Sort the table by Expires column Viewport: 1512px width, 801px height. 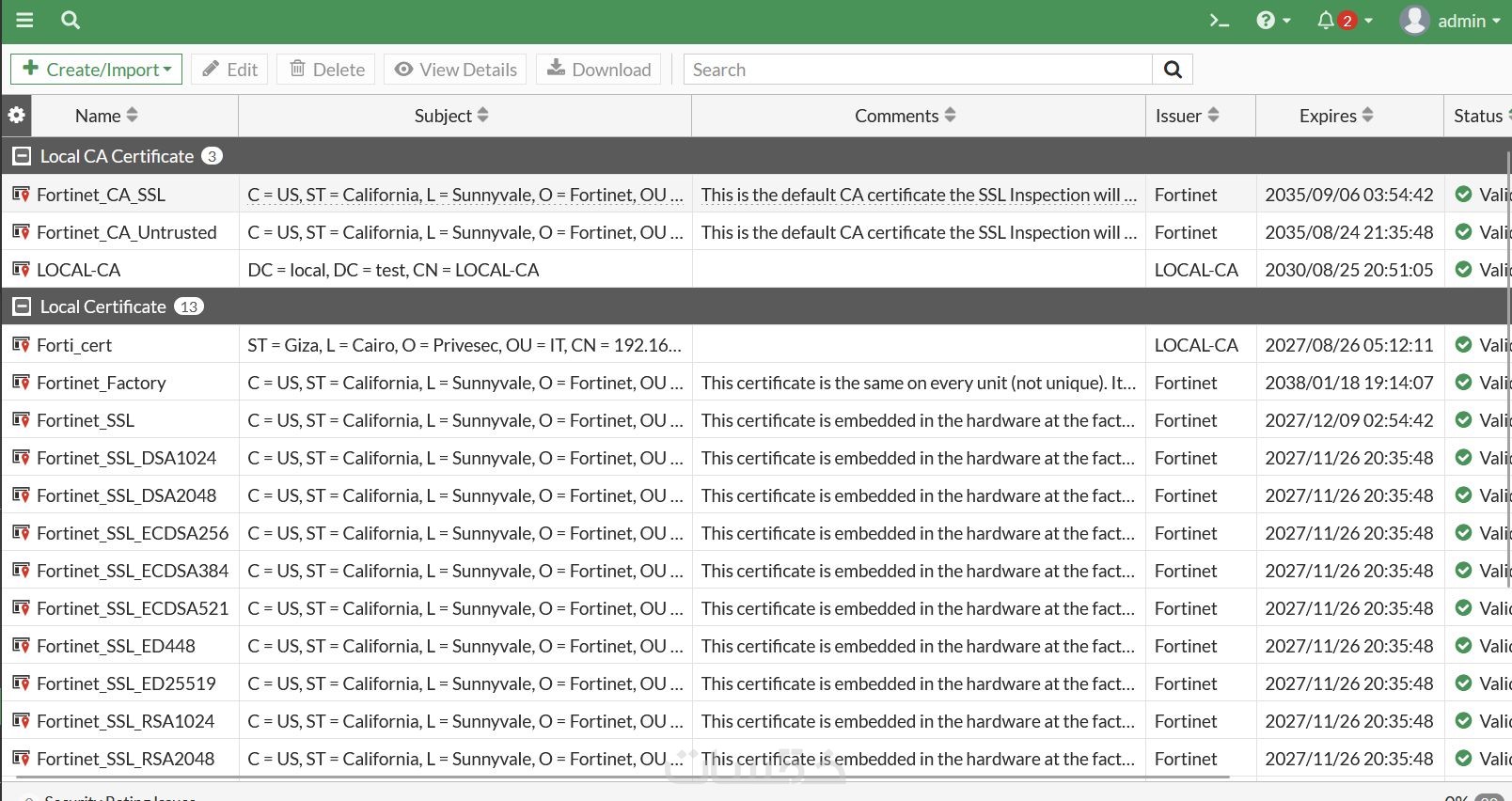(1336, 116)
